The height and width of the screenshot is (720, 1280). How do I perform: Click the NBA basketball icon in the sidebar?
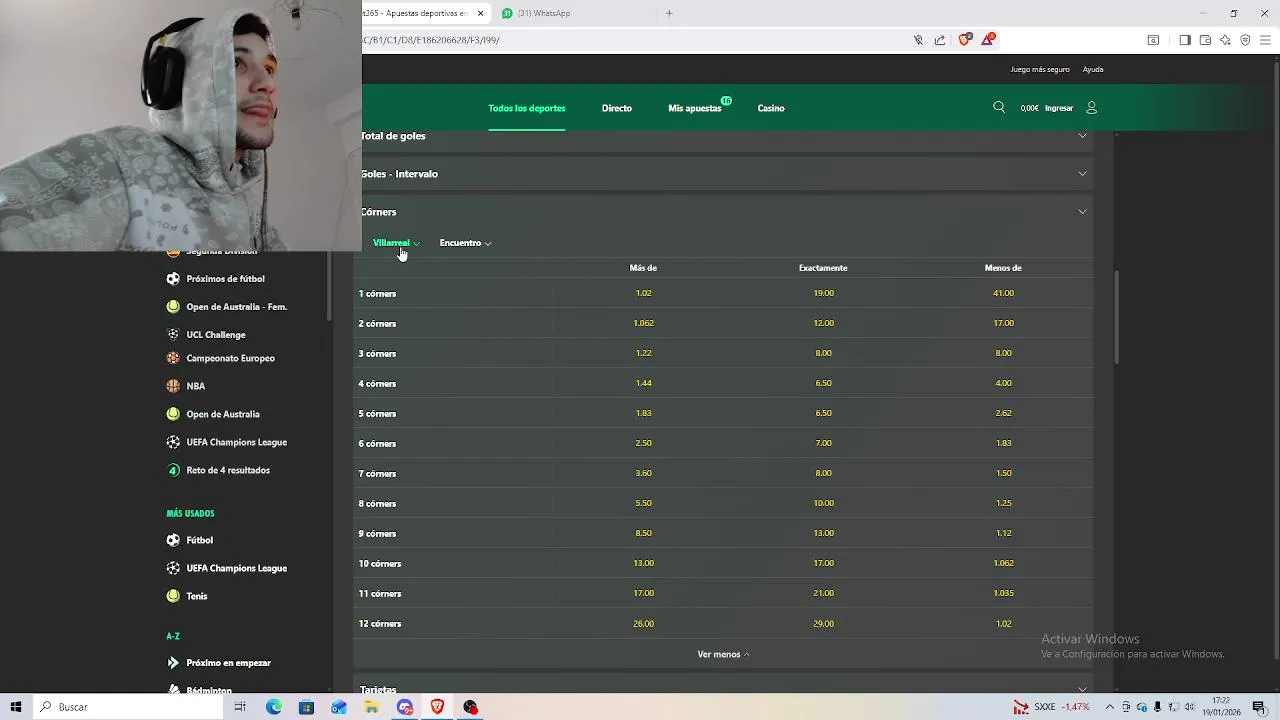pos(173,386)
